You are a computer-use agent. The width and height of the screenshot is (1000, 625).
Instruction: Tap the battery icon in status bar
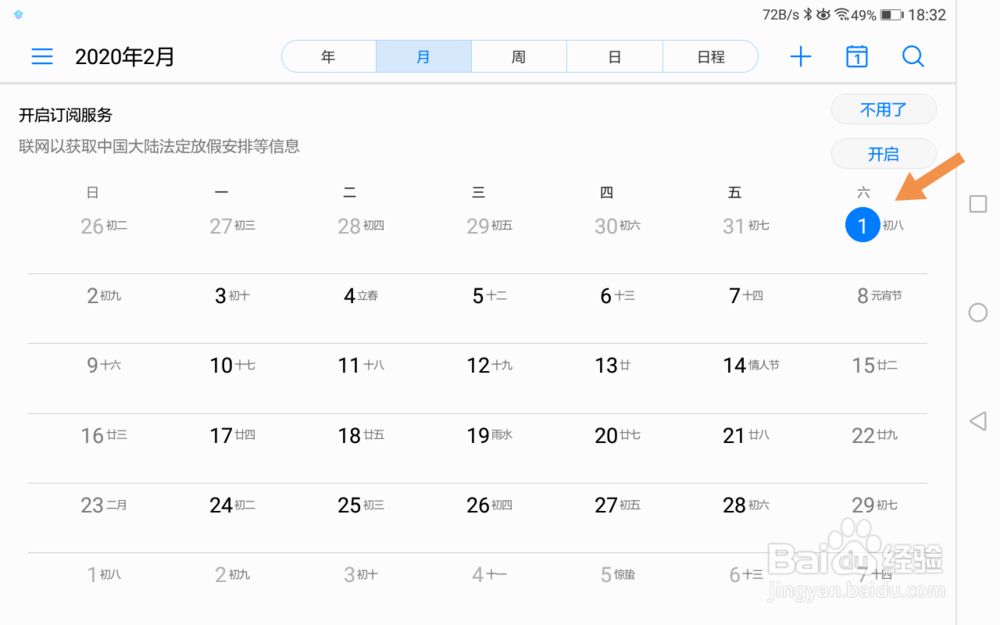(x=891, y=15)
